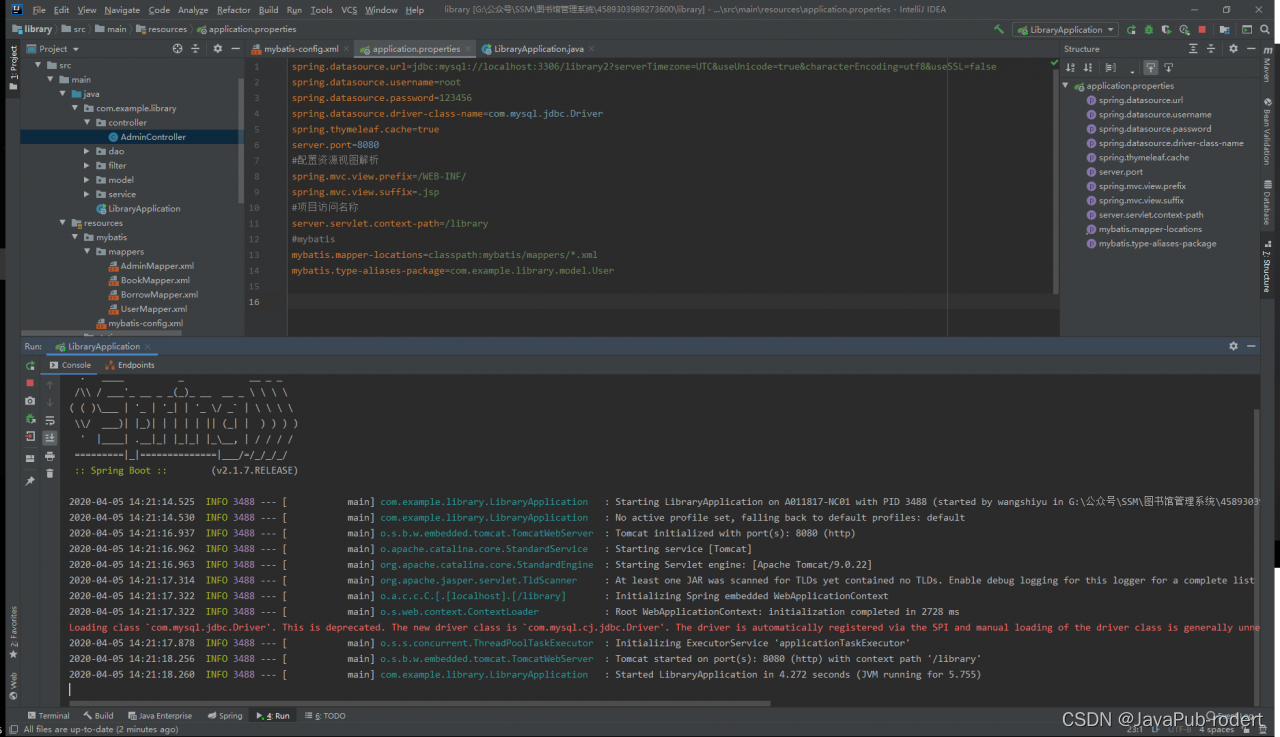Clear all console output with trash icon
This screenshot has height=737, width=1280.
pyautogui.click(x=50, y=474)
